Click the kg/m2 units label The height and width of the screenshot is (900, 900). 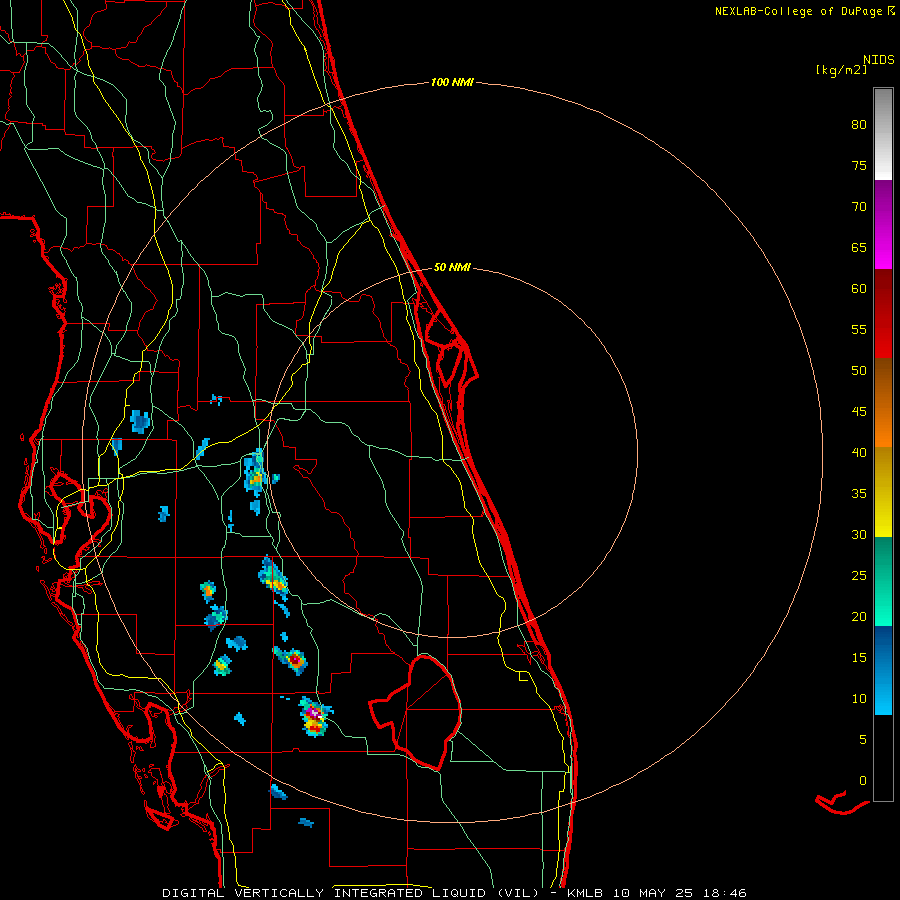[x=841, y=70]
